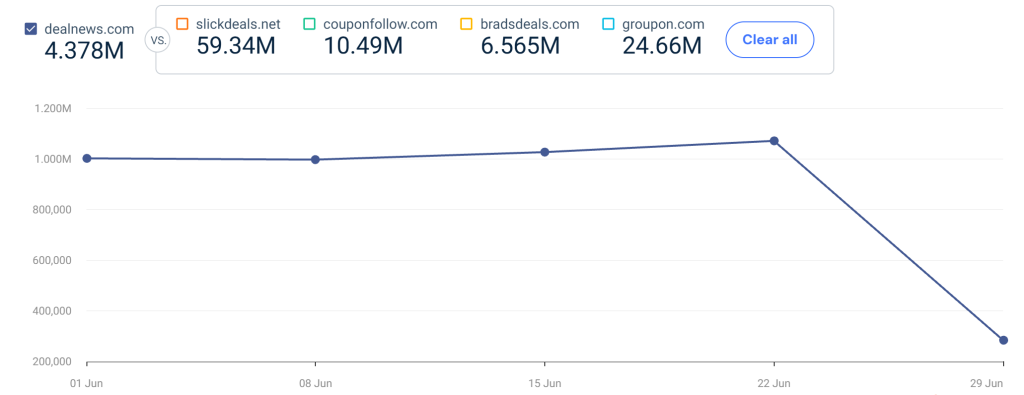The image size is (1024, 395).
Task: Click the slickdeals.net site name
Action: pos(238,25)
